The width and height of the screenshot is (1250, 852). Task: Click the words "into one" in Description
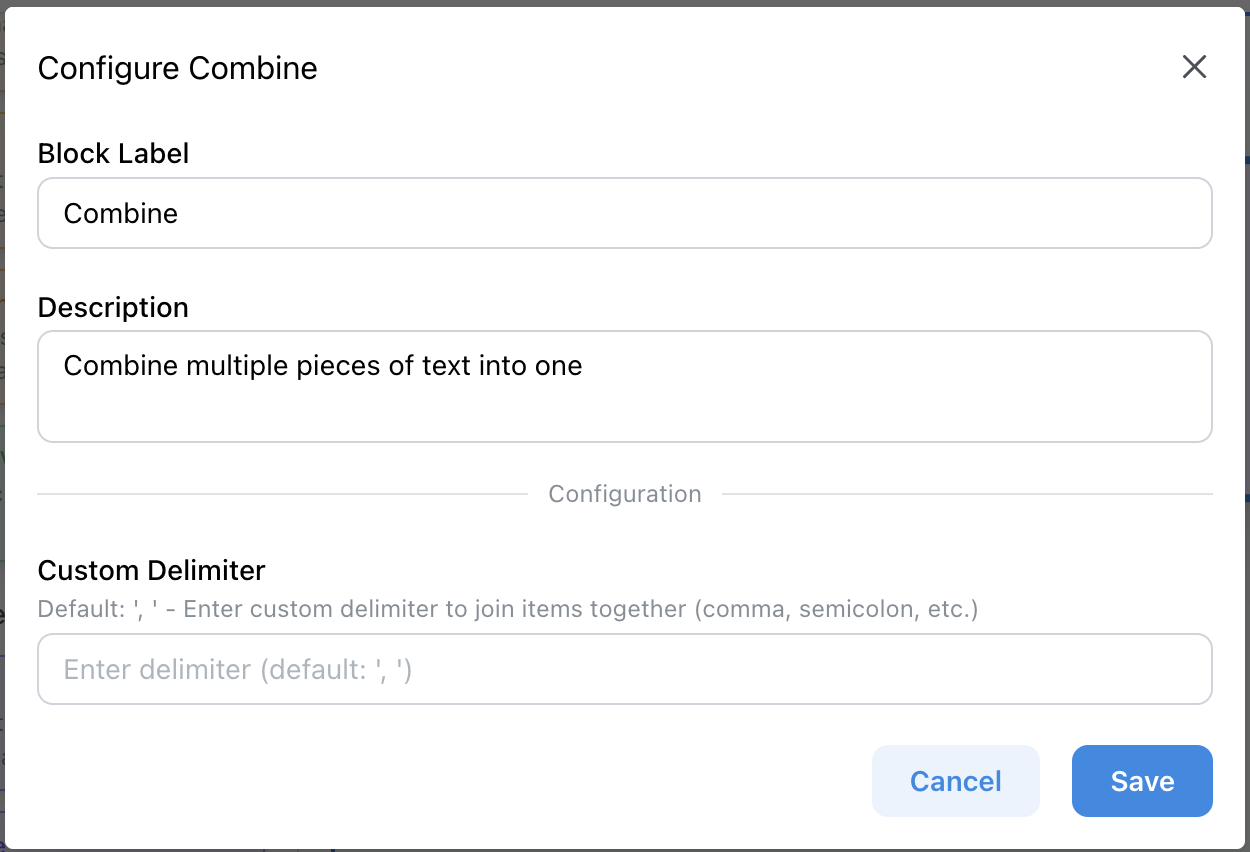pos(530,366)
